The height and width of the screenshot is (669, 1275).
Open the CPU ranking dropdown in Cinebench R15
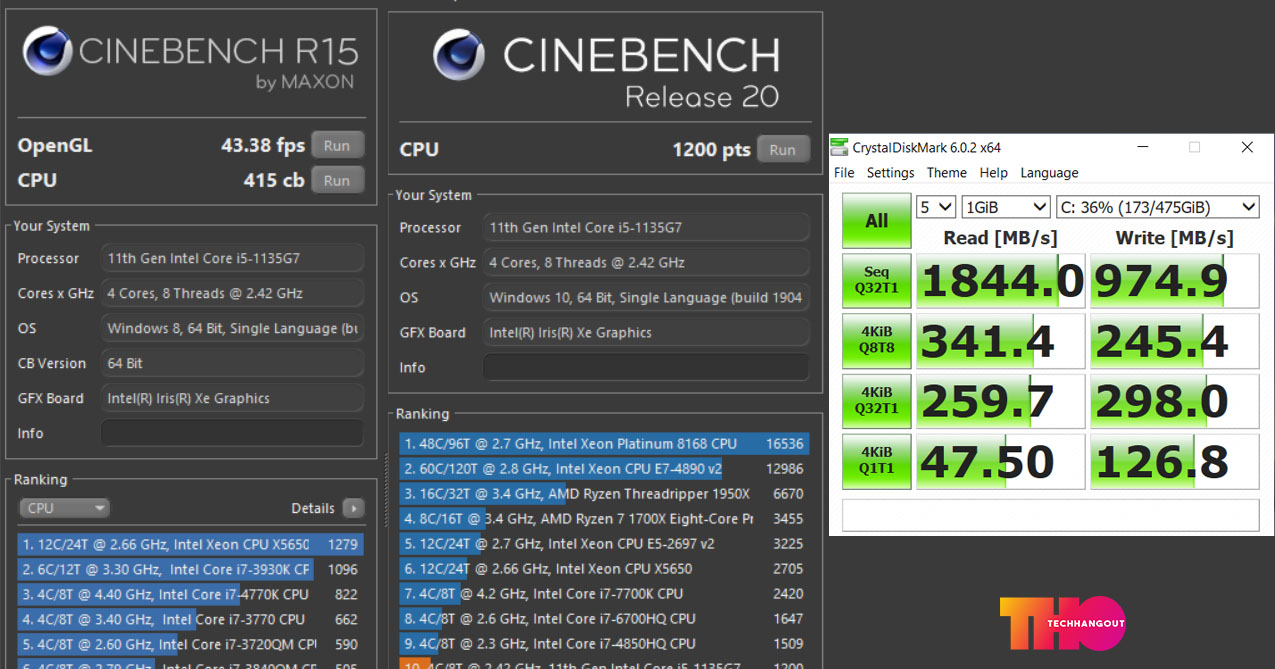point(64,508)
